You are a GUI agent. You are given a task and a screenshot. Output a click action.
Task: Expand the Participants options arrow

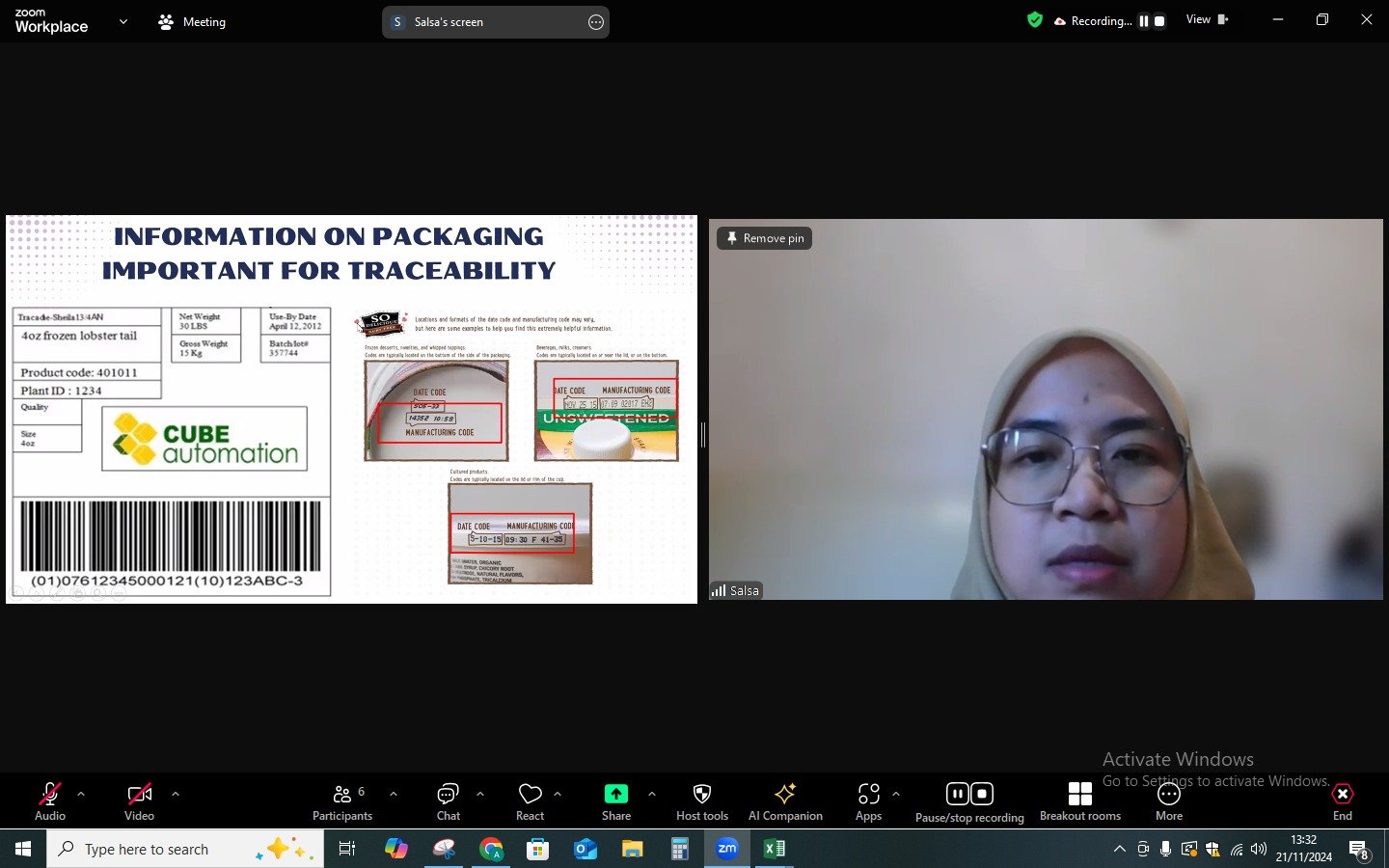[394, 794]
